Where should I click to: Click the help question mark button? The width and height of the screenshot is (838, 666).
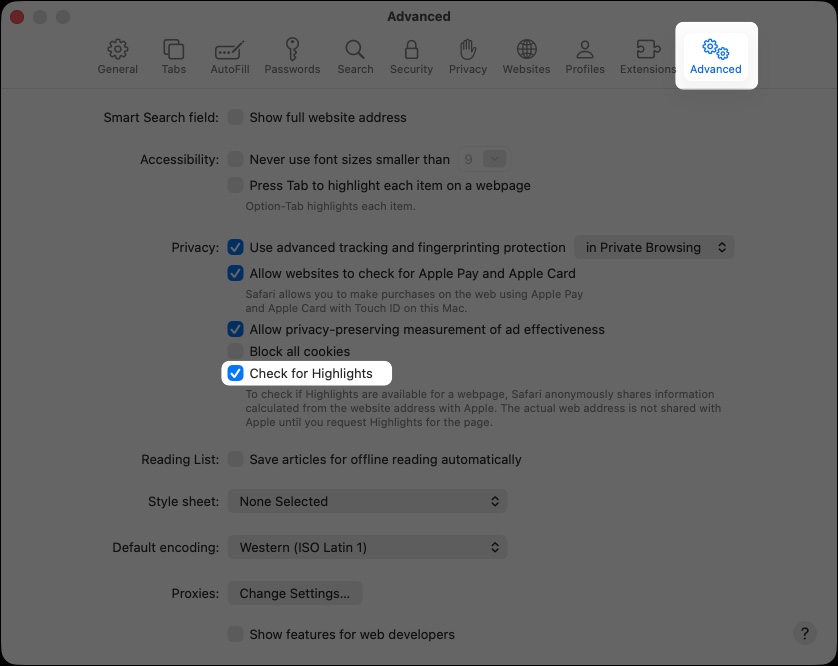point(804,634)
